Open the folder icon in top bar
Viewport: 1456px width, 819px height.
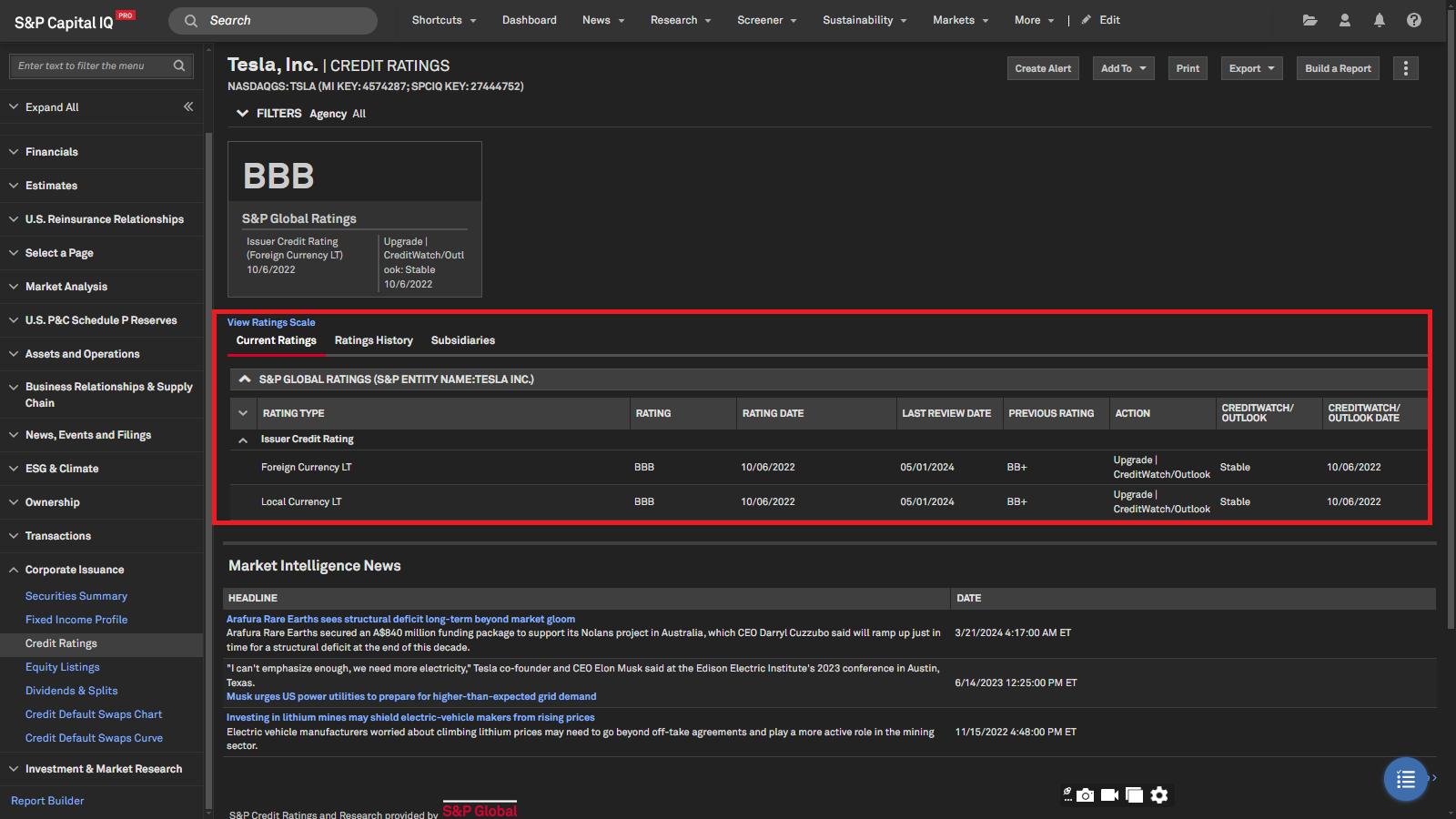[x=1309, y=20]
